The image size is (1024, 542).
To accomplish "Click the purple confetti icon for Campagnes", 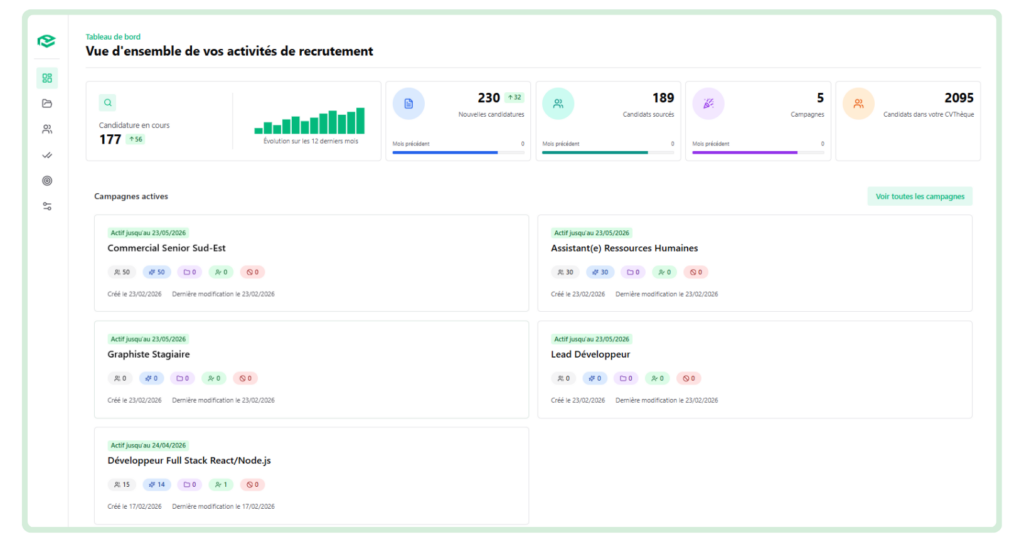I will pyautogui.click(x=708, y=103).
